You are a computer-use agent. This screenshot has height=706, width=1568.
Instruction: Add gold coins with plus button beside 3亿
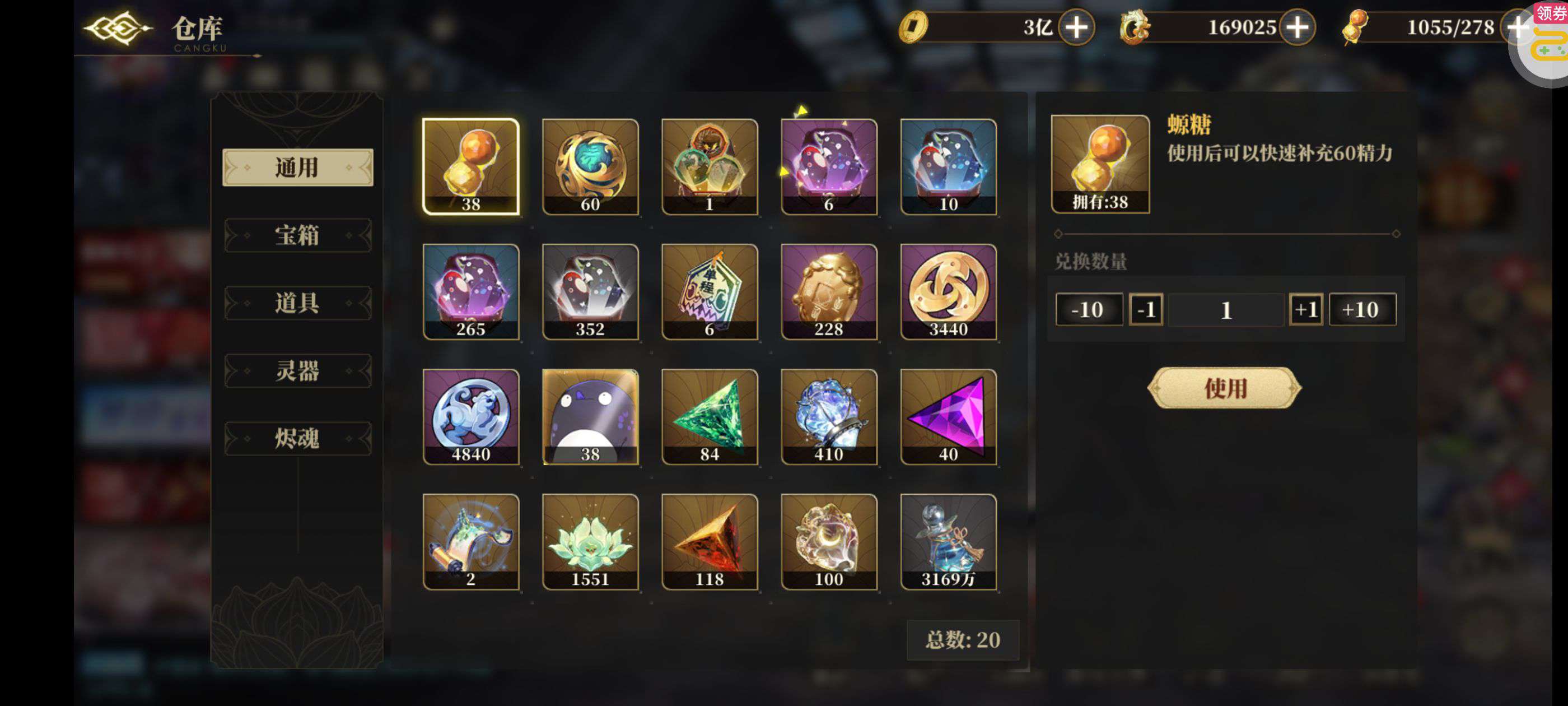(x=1076, y=27)
